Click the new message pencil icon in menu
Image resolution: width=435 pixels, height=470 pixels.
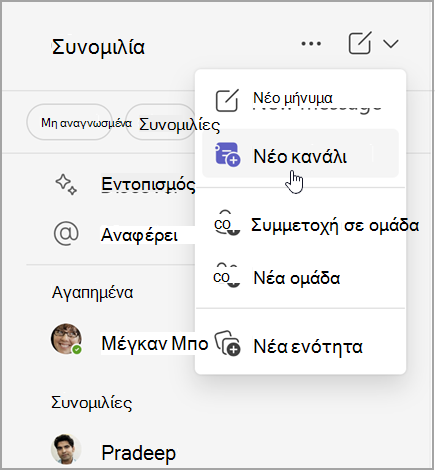pos(227,100)
